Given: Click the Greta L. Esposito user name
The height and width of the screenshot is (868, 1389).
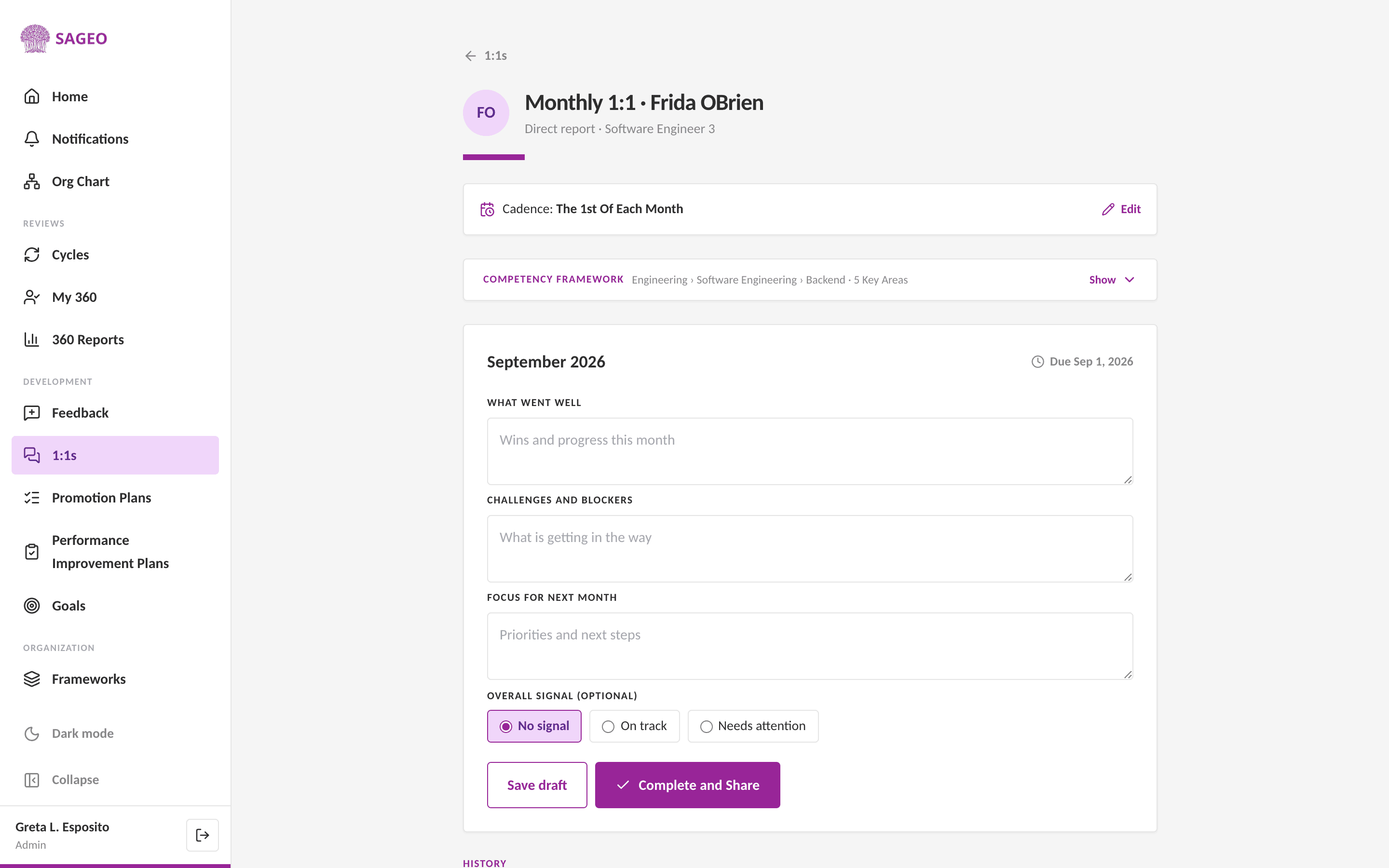Looking at the screenshot, I should (x=62, y=827).
